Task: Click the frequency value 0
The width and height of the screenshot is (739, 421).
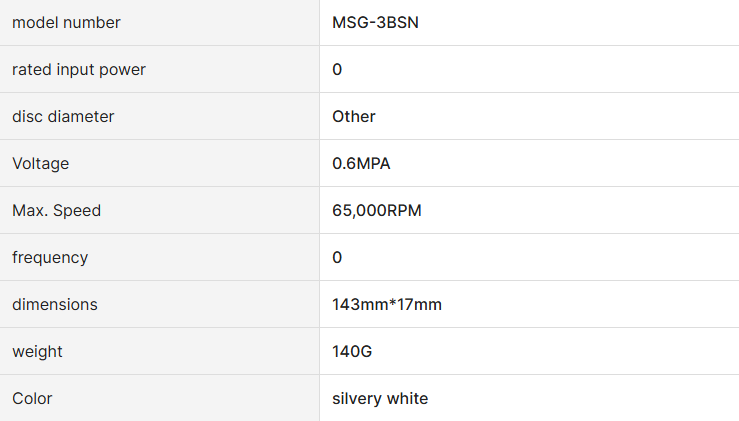Action: 337,257
